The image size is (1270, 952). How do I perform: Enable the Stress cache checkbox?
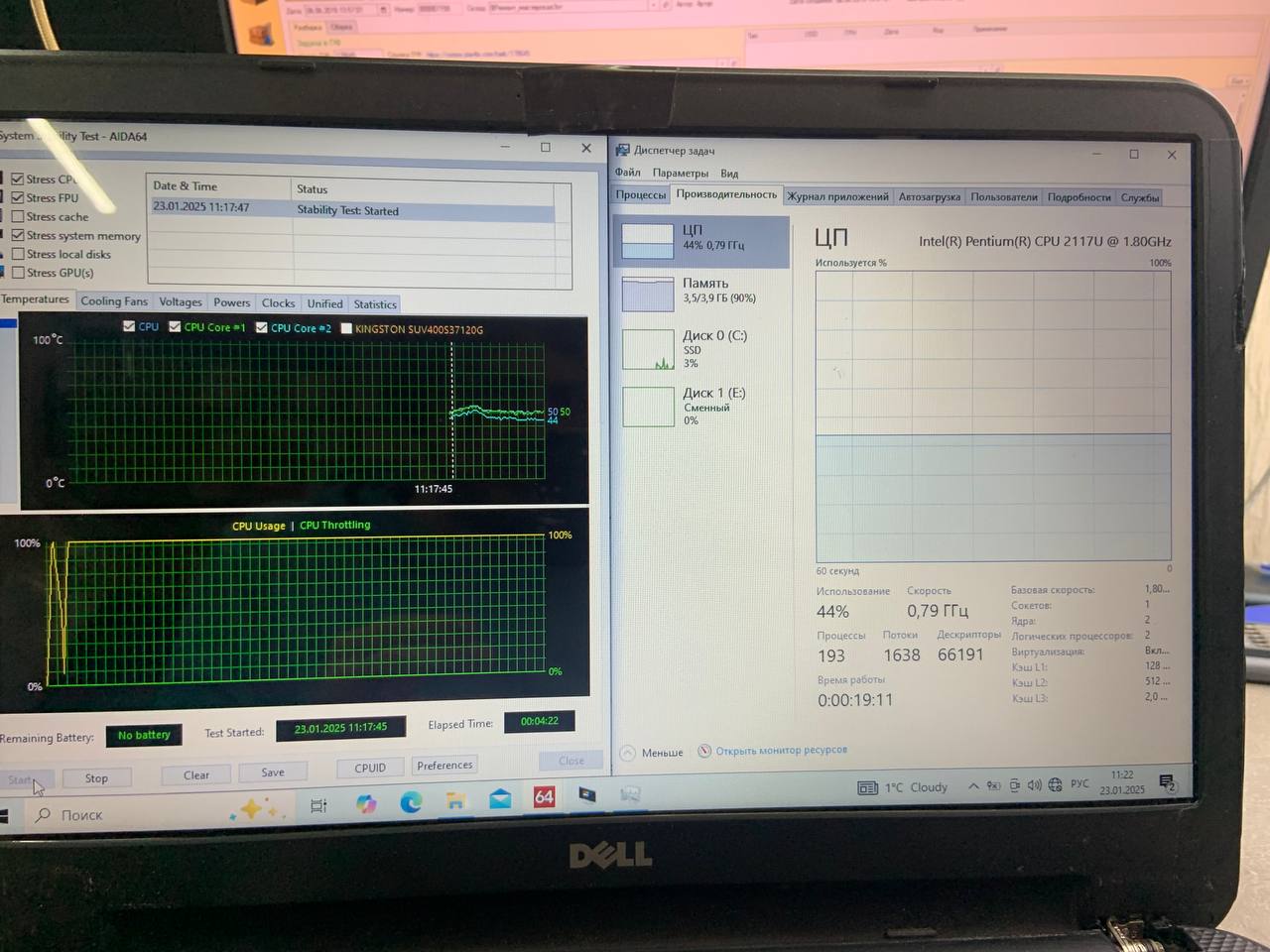[18, 216]
